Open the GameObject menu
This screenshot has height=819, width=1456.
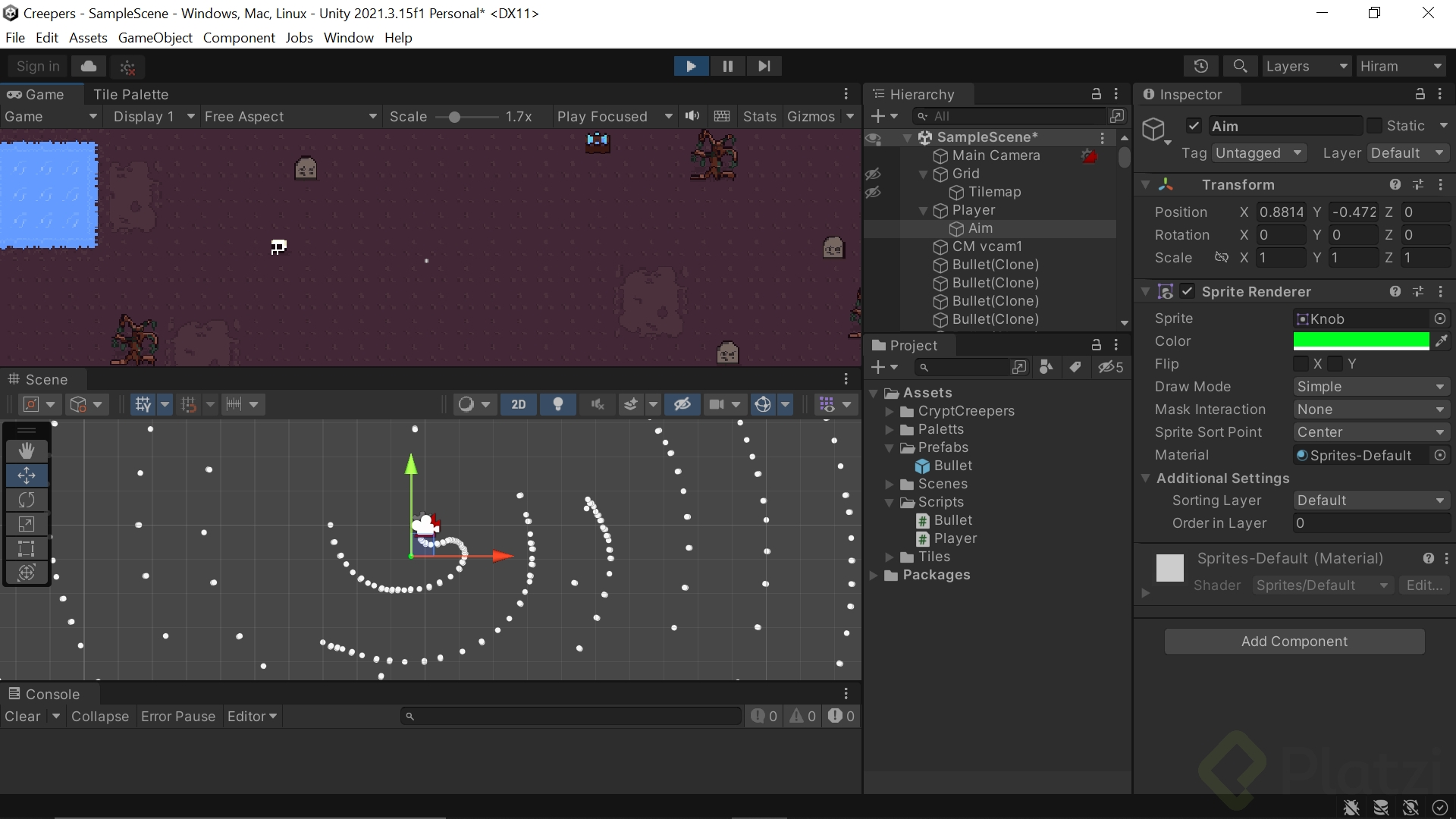[155, 38]
